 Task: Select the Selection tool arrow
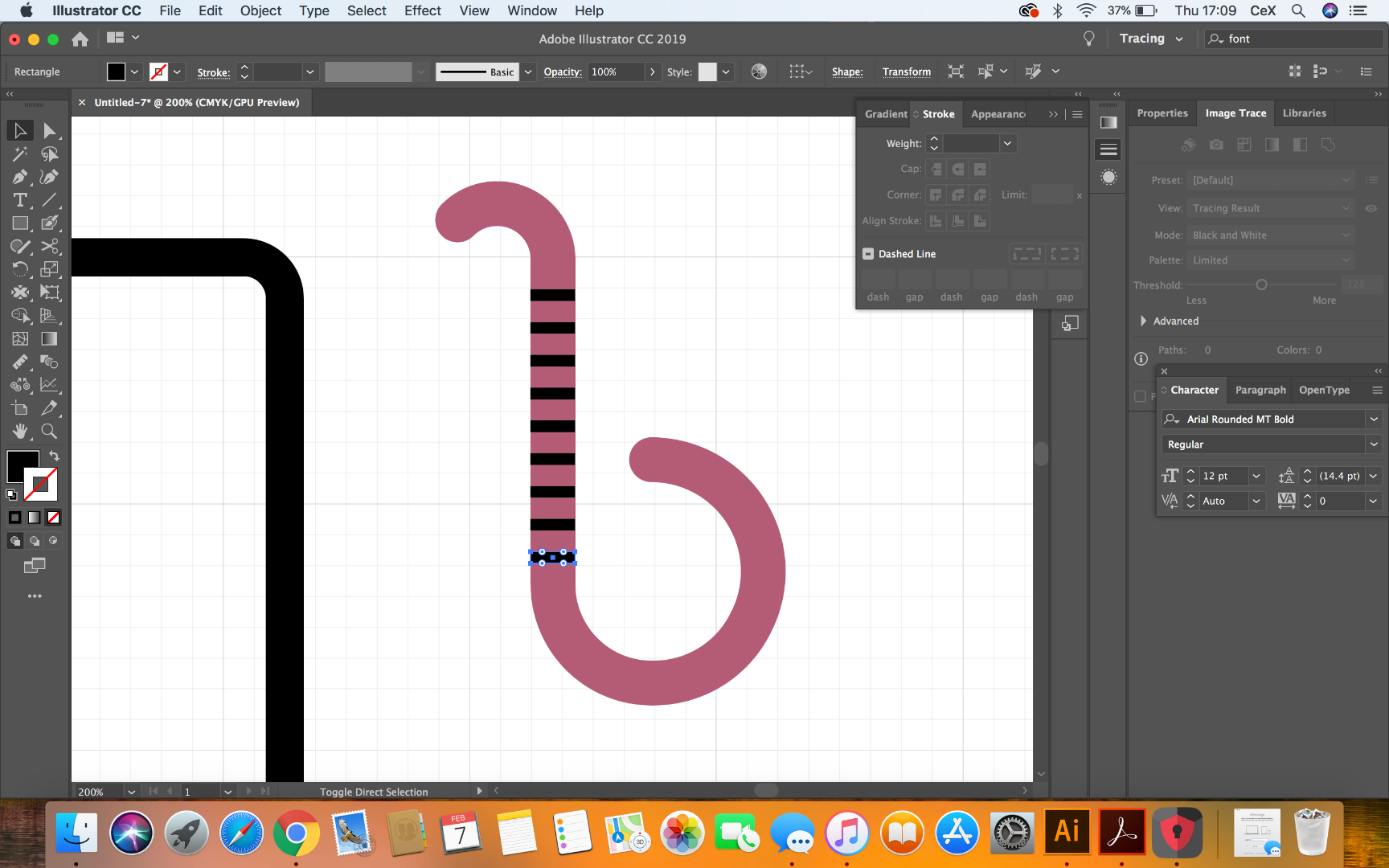(20, 130)
